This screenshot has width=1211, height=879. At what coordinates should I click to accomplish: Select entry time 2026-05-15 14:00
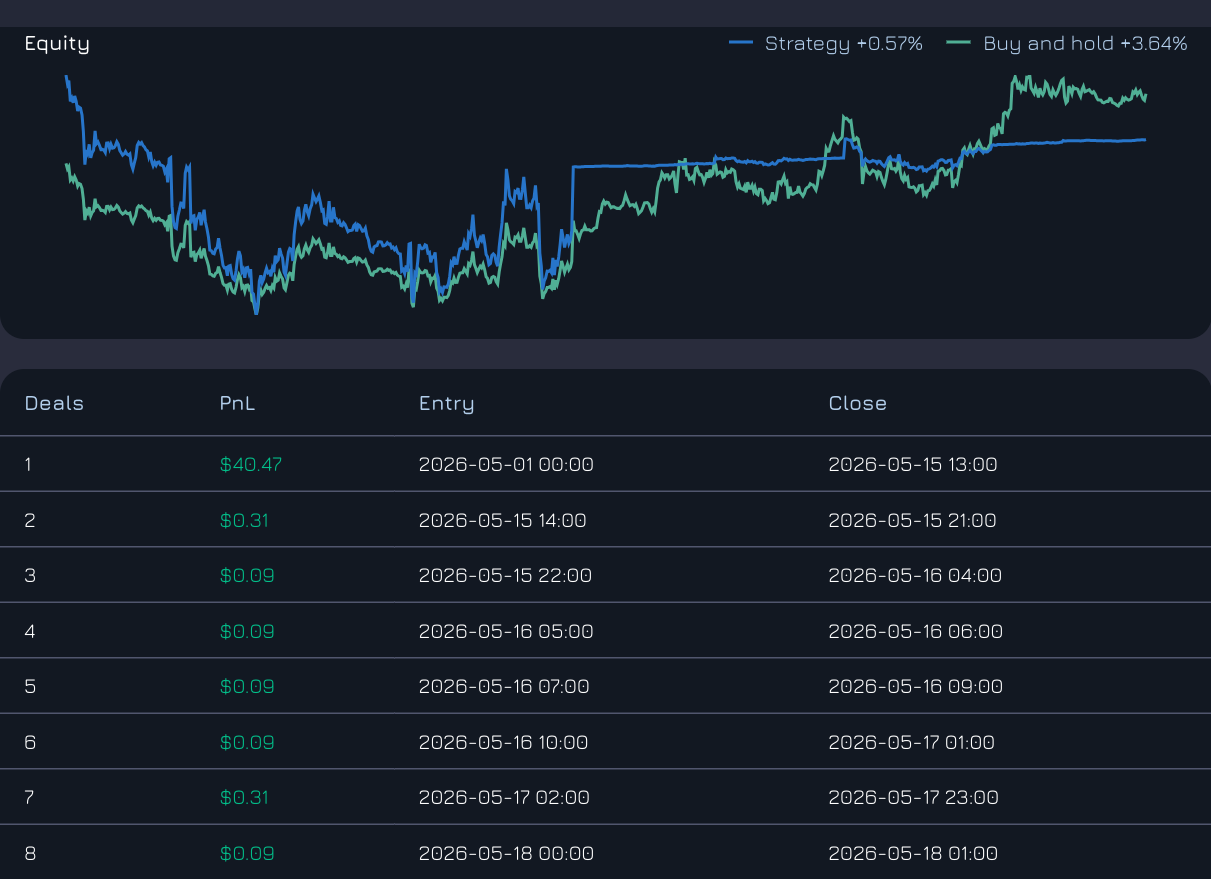pyautogui.click(x=502, y=520)
